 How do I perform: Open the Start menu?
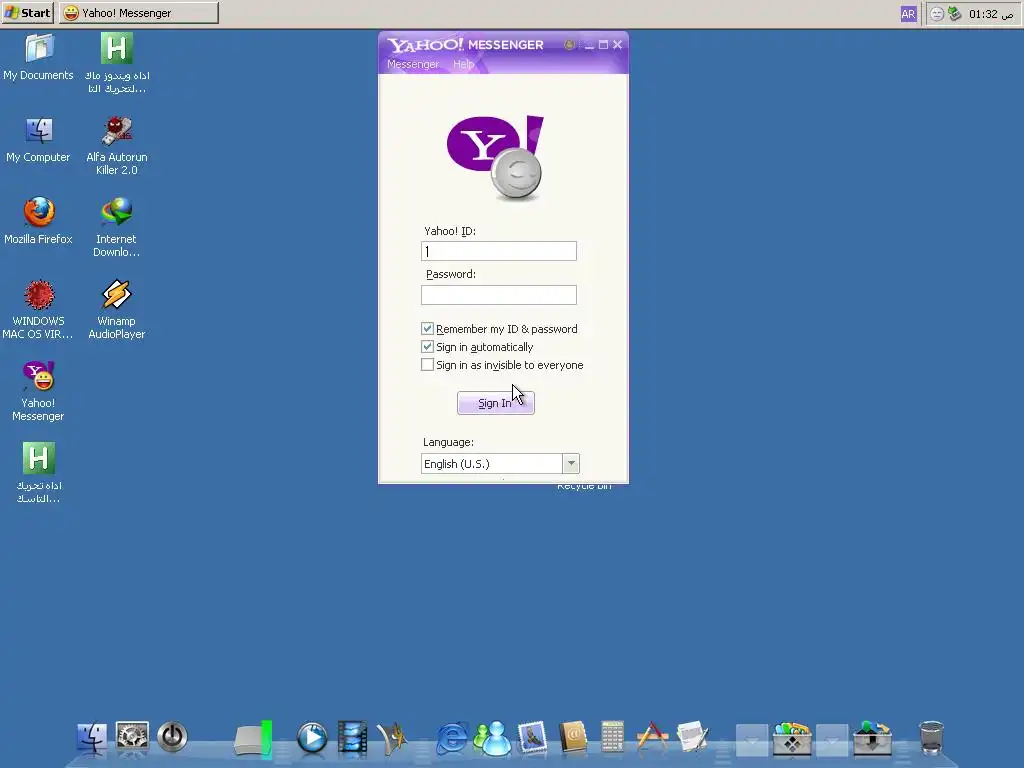(x=27, y=12)
